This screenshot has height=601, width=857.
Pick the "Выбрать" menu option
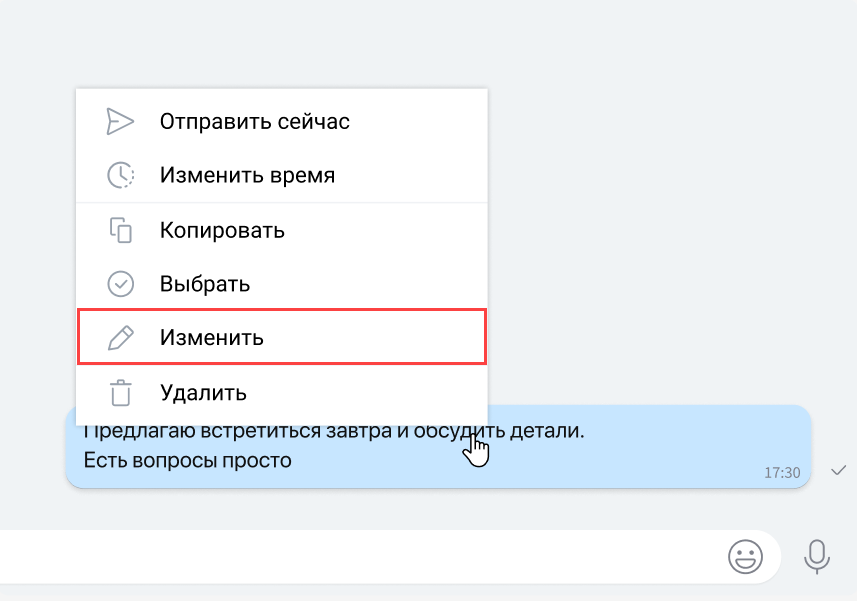click(204, 284)
